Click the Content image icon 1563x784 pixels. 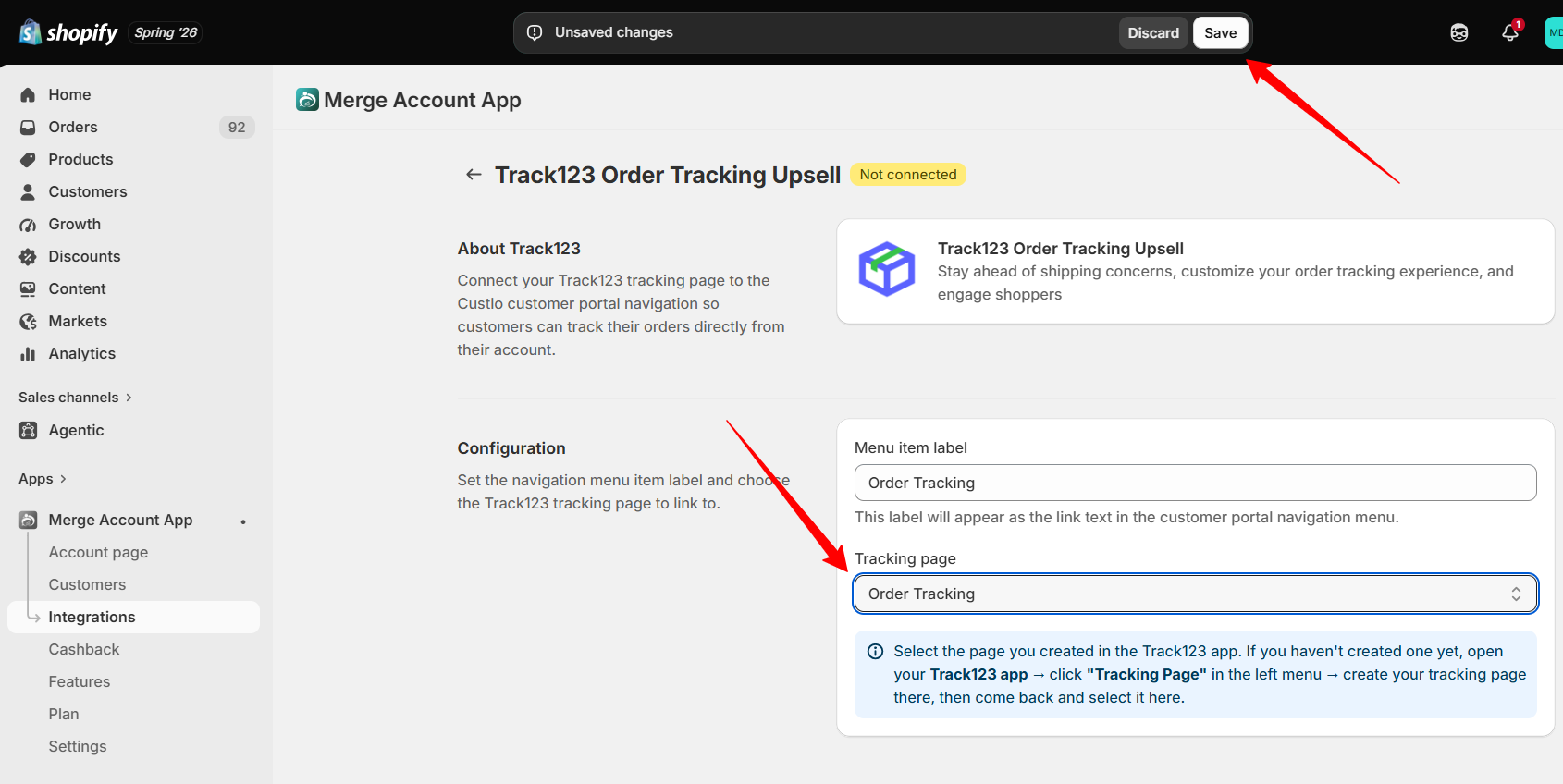[28, 288]
